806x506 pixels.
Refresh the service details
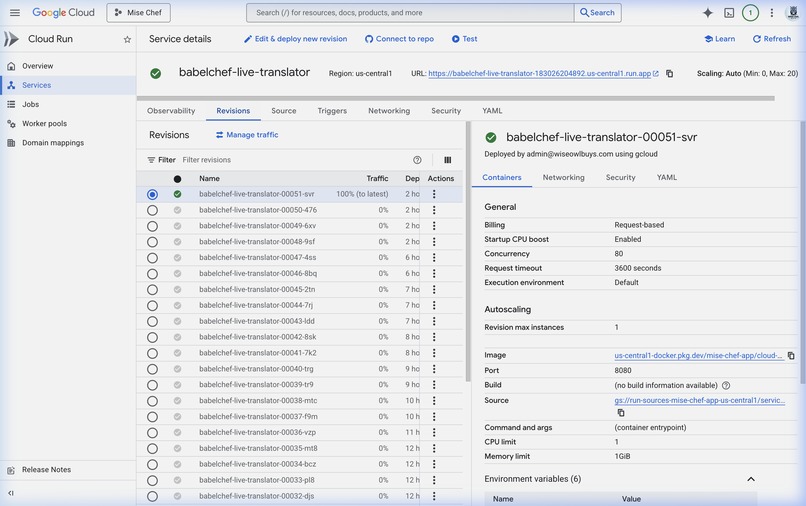click(772, 39)
